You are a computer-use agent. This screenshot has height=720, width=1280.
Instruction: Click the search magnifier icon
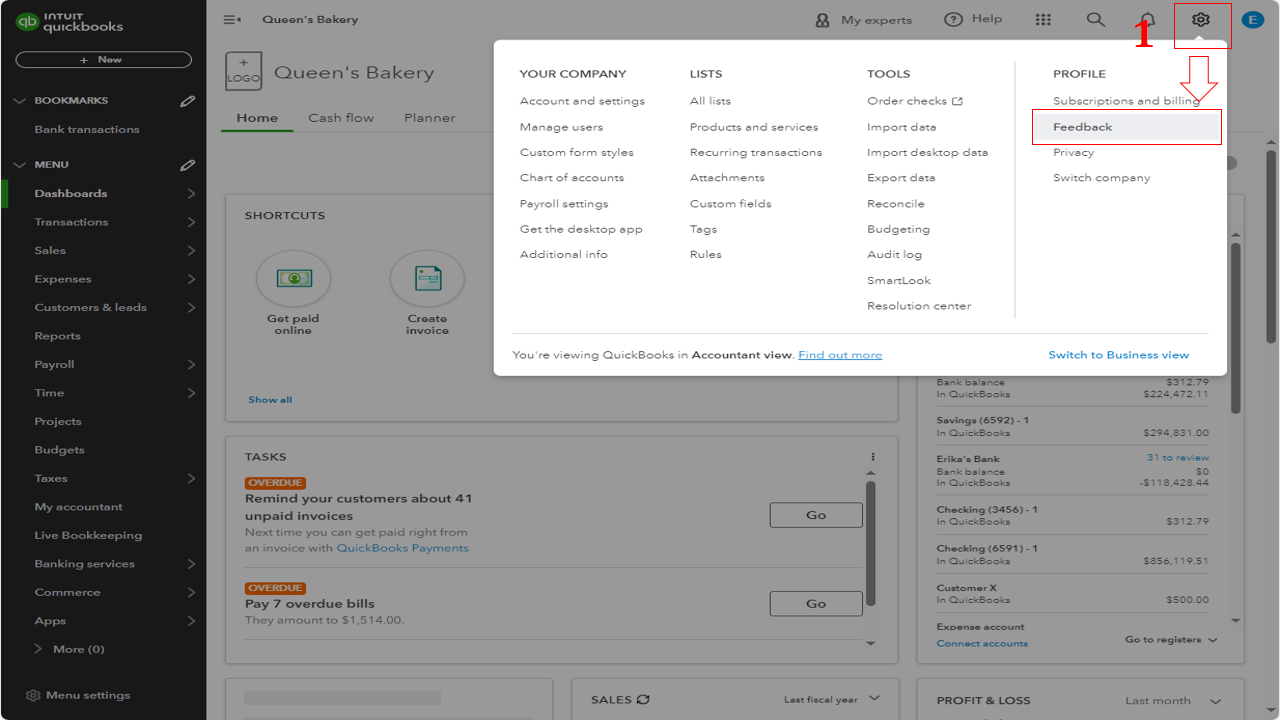point(1096,20)
